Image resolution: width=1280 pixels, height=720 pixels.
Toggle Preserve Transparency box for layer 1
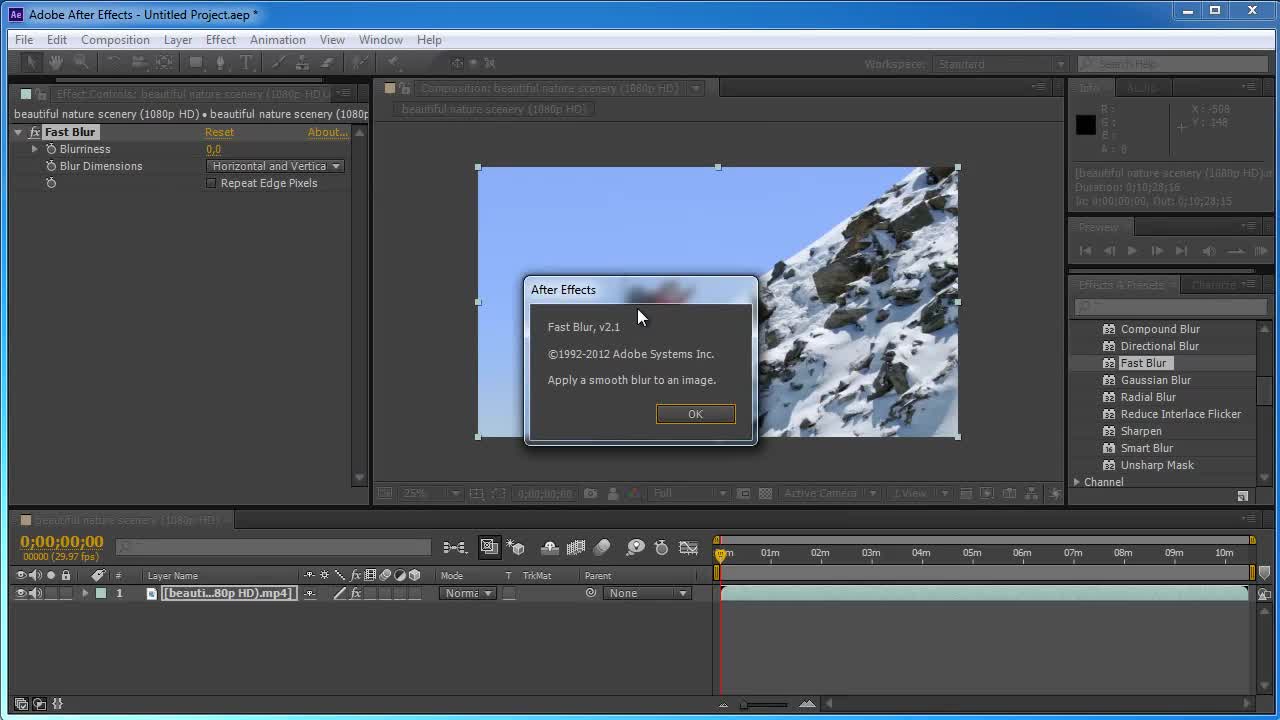[x=509, y=593]
